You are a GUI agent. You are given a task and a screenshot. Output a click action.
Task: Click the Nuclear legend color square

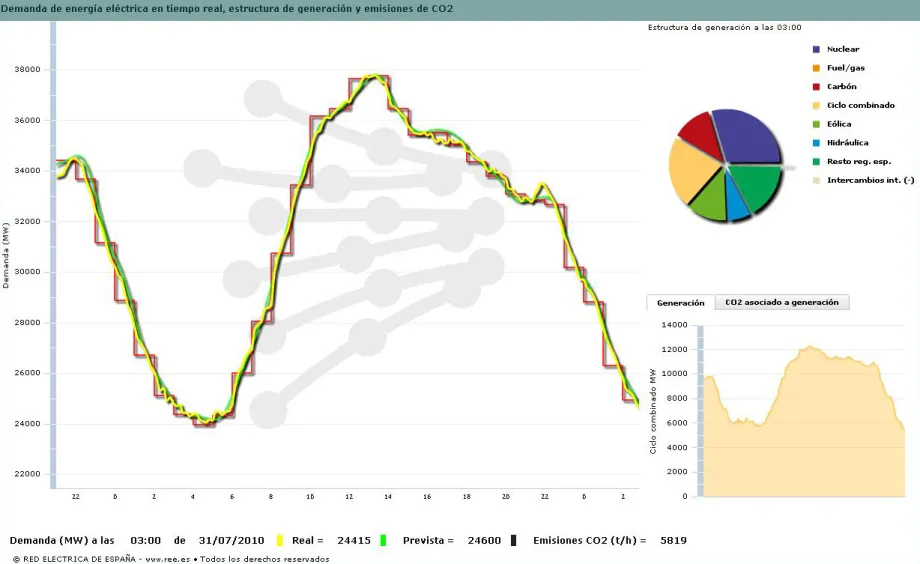pyautogui.click(x=816, y=49)
